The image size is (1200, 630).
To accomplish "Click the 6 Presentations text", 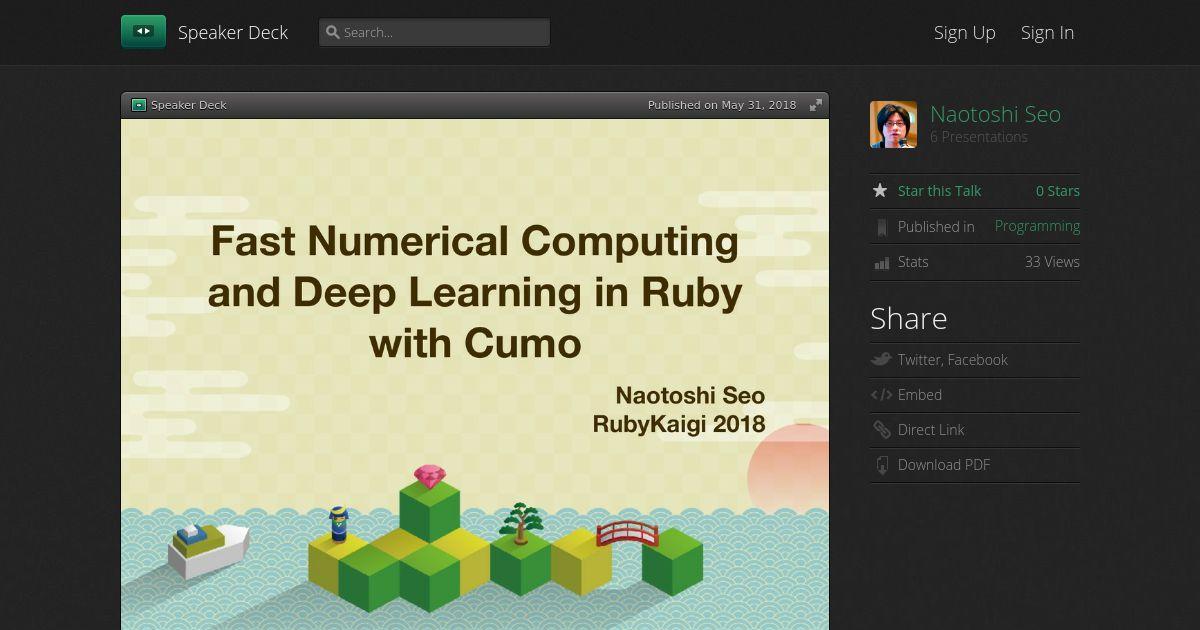I will coord(979,137).
